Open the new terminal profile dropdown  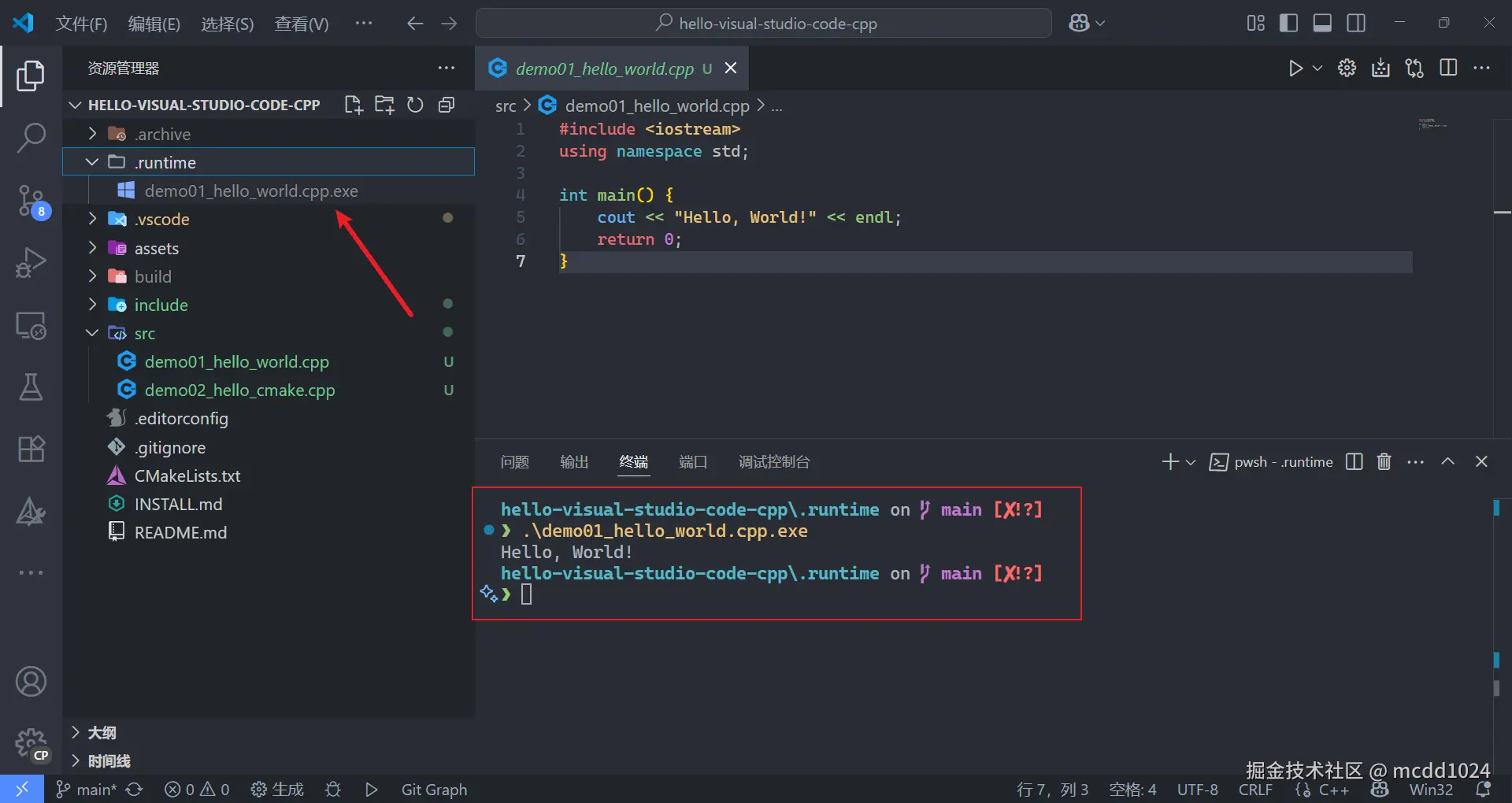[1191, 462]
